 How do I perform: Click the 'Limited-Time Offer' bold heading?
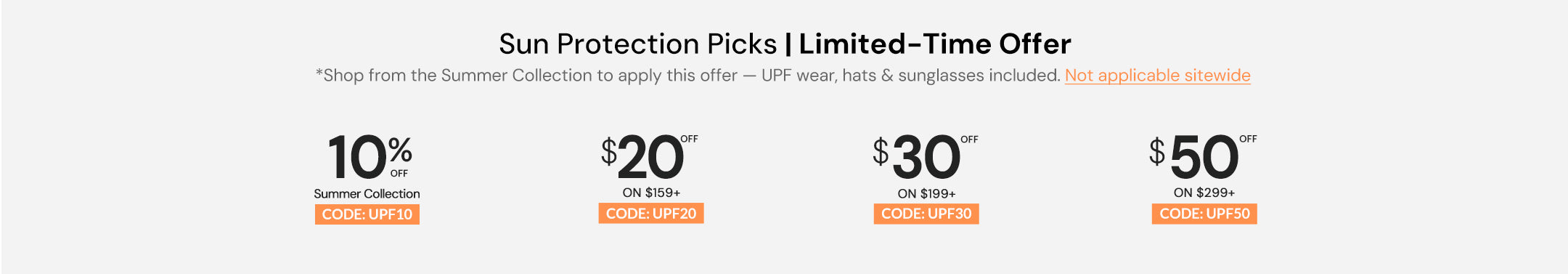click(x=935, y=44)
